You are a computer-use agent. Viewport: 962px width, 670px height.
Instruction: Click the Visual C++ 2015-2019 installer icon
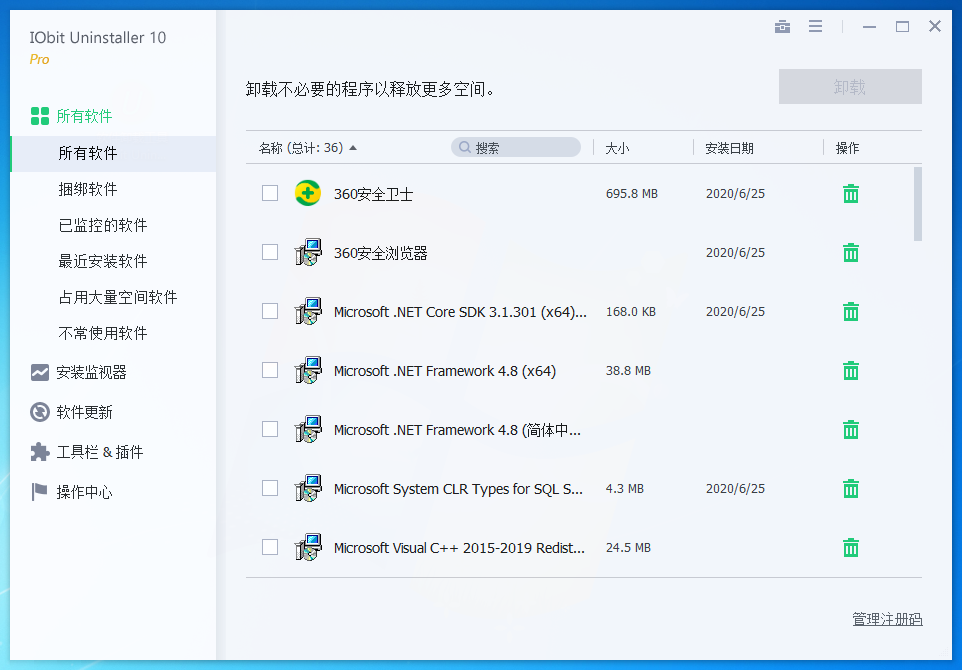308,547
